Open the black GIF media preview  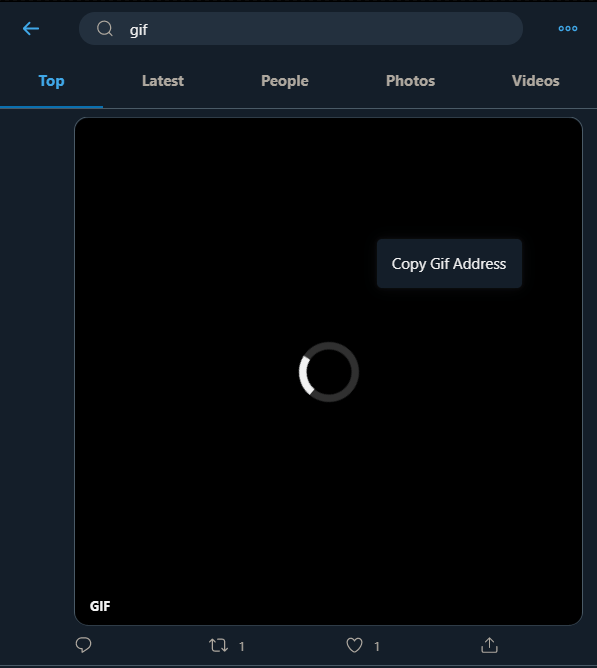[328, 371]
